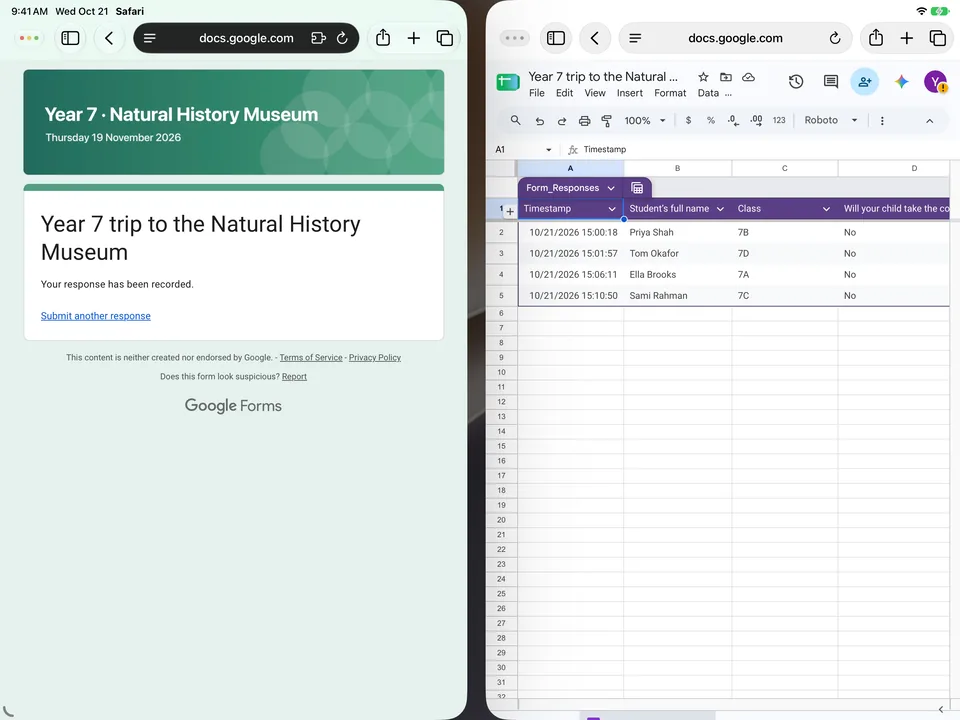This screenshot has width=960, height=720.
Task: Open the name box dropdown arrow
Action: tap(549, 149)
